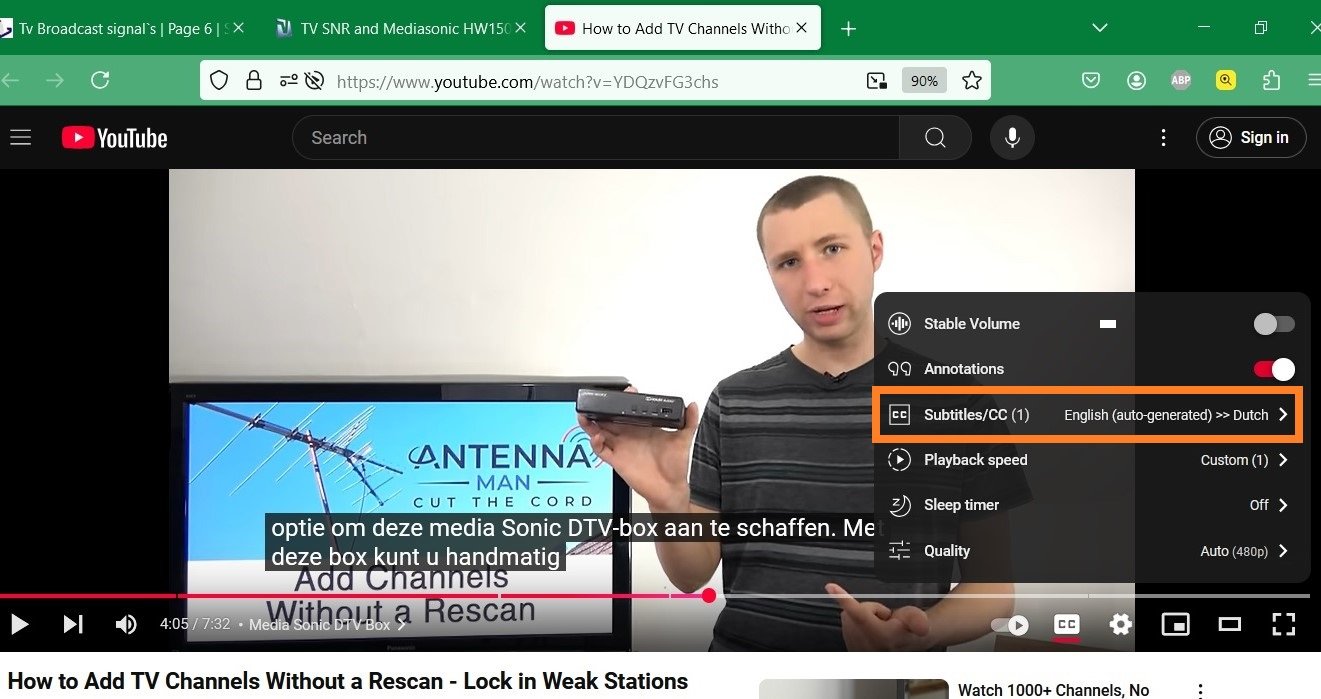Open a new browser tab
The height and width of the screenshot is (699, 1321).
pyautogui.click(x=848, y=29)
